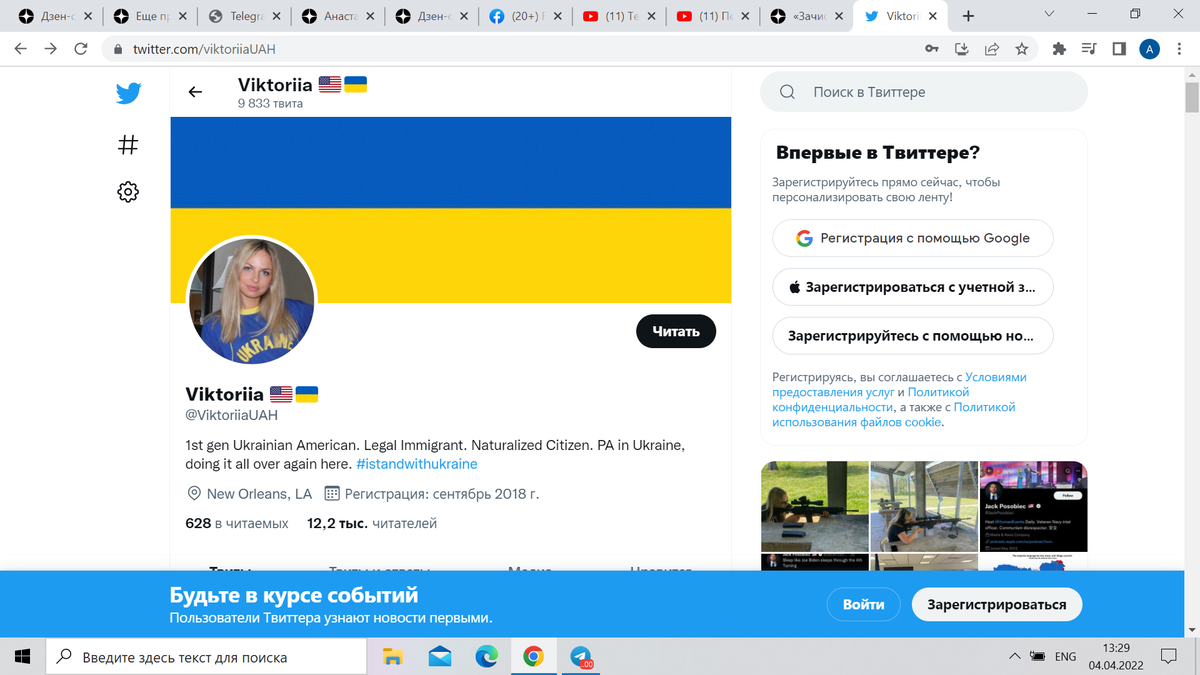Click the install app icon in address bar
The image size is (1200, 675).
[x=962, y=48]
